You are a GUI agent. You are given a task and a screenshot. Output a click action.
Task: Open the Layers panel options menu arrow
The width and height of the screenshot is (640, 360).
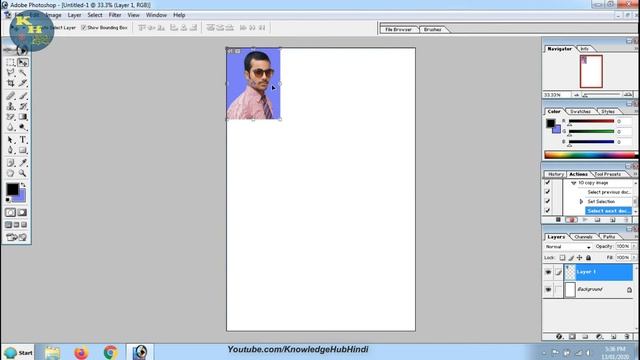(635, 236)
